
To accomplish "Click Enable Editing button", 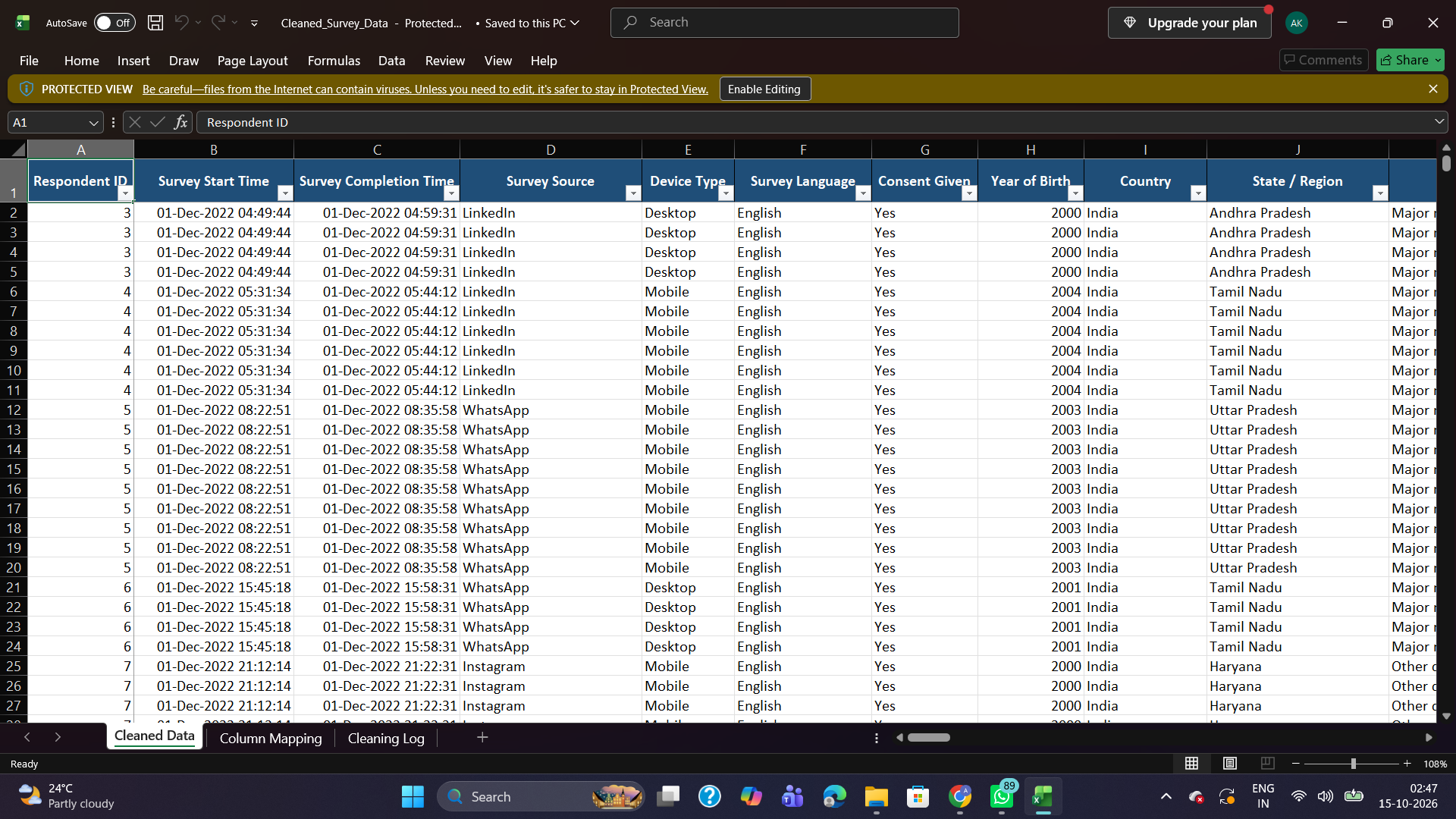I will [764, 89].
